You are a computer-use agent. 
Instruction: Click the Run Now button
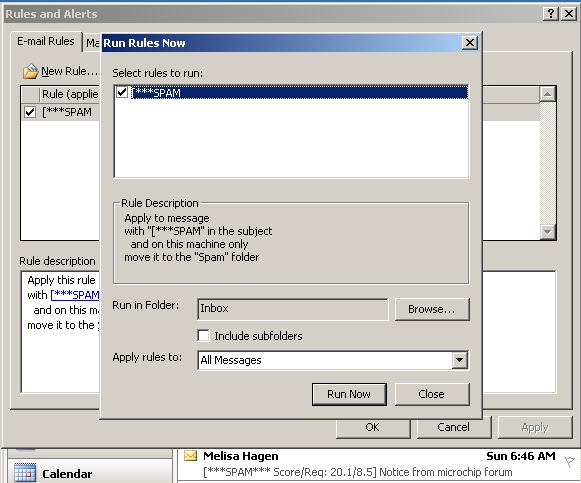coord(349,394)
